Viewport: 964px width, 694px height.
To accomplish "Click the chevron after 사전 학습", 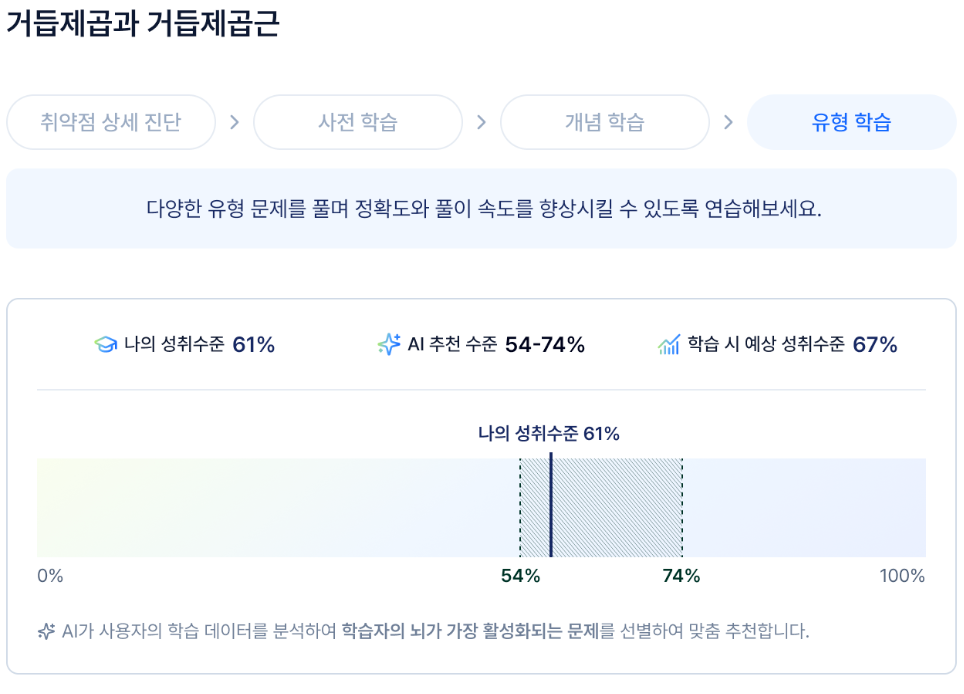I will (x=481, y=122).
